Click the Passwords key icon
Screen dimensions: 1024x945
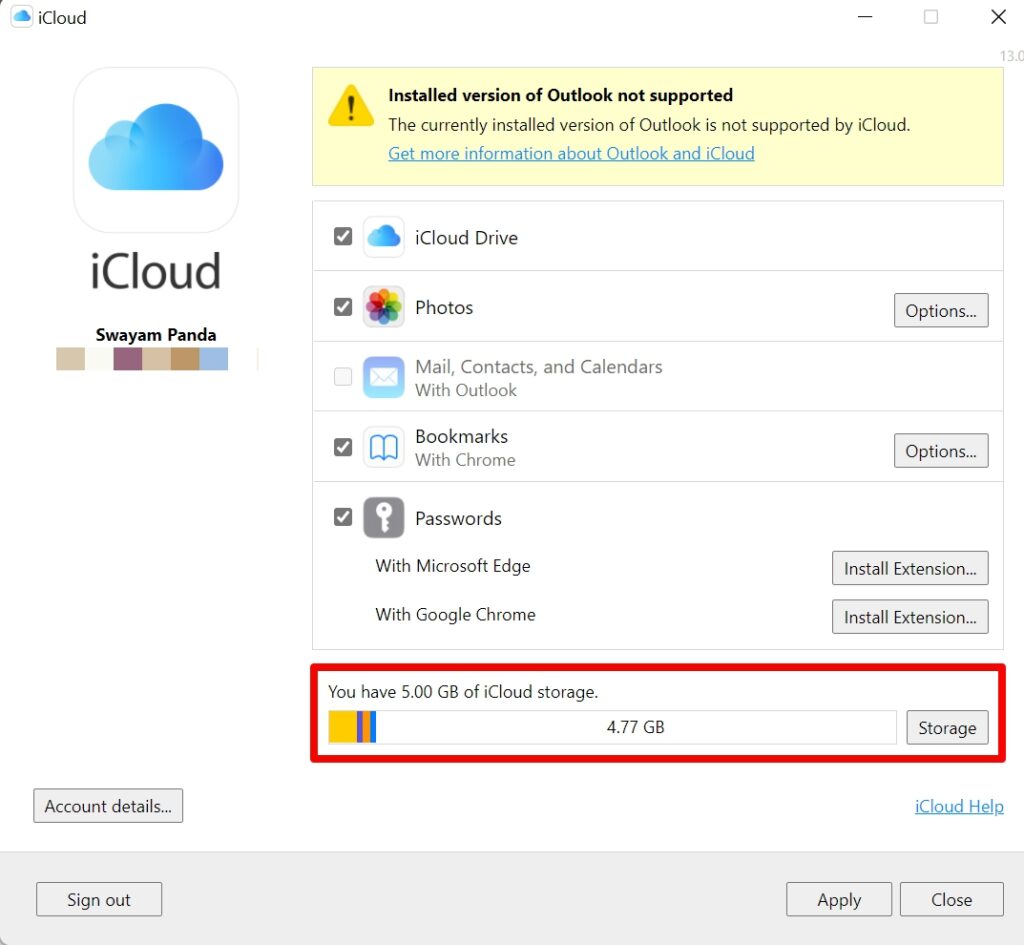(383, 517)
